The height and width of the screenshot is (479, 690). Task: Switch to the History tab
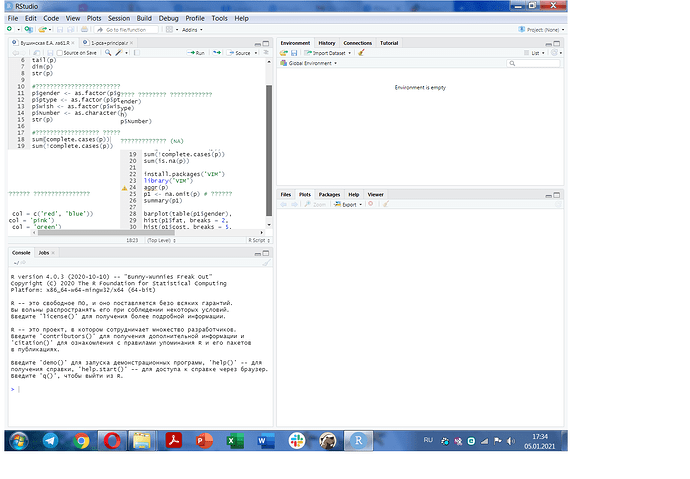pyautogui.click(x=327, y=43)
